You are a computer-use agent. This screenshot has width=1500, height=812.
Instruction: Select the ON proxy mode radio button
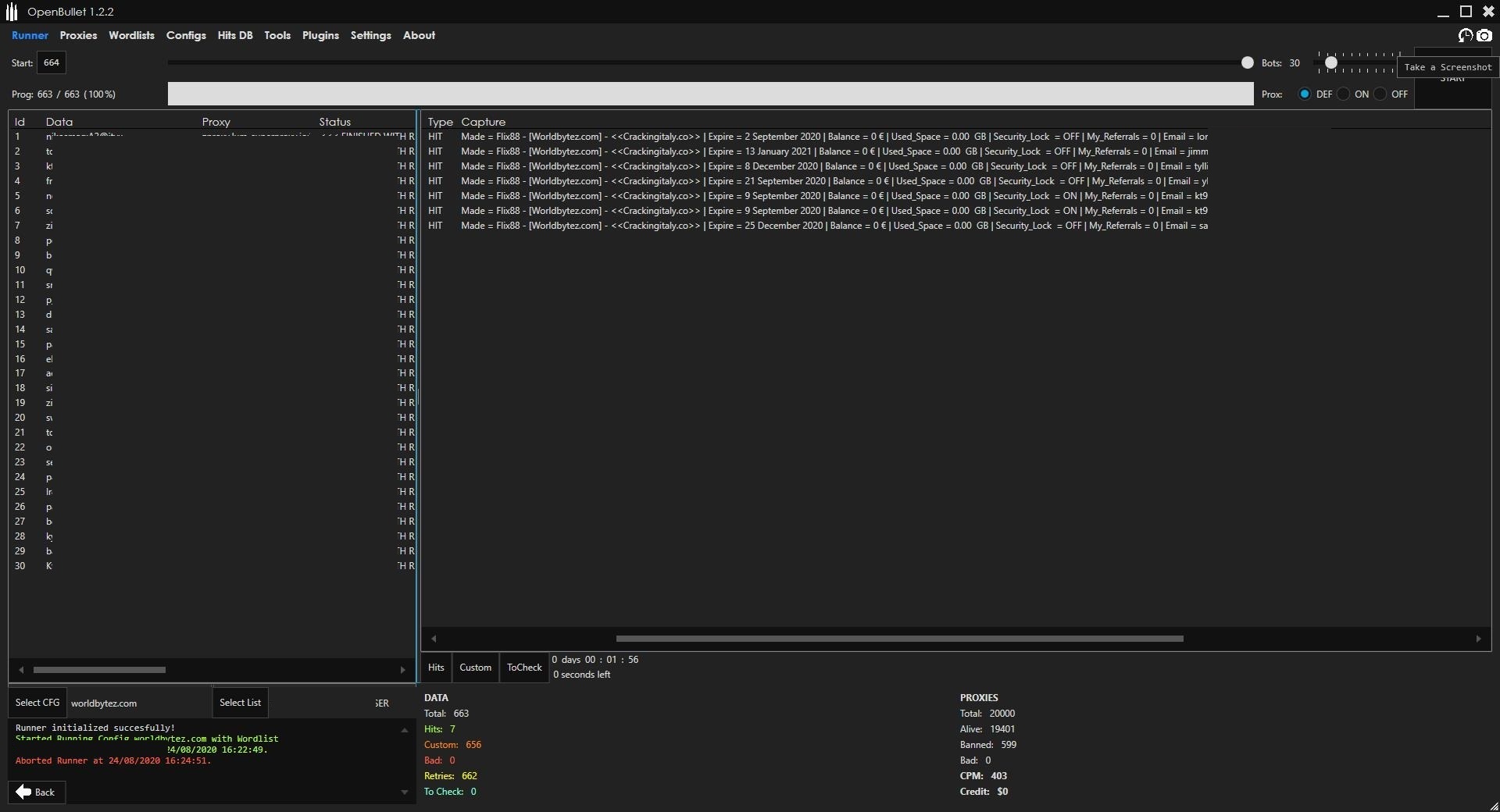(x=1343, y=94)
